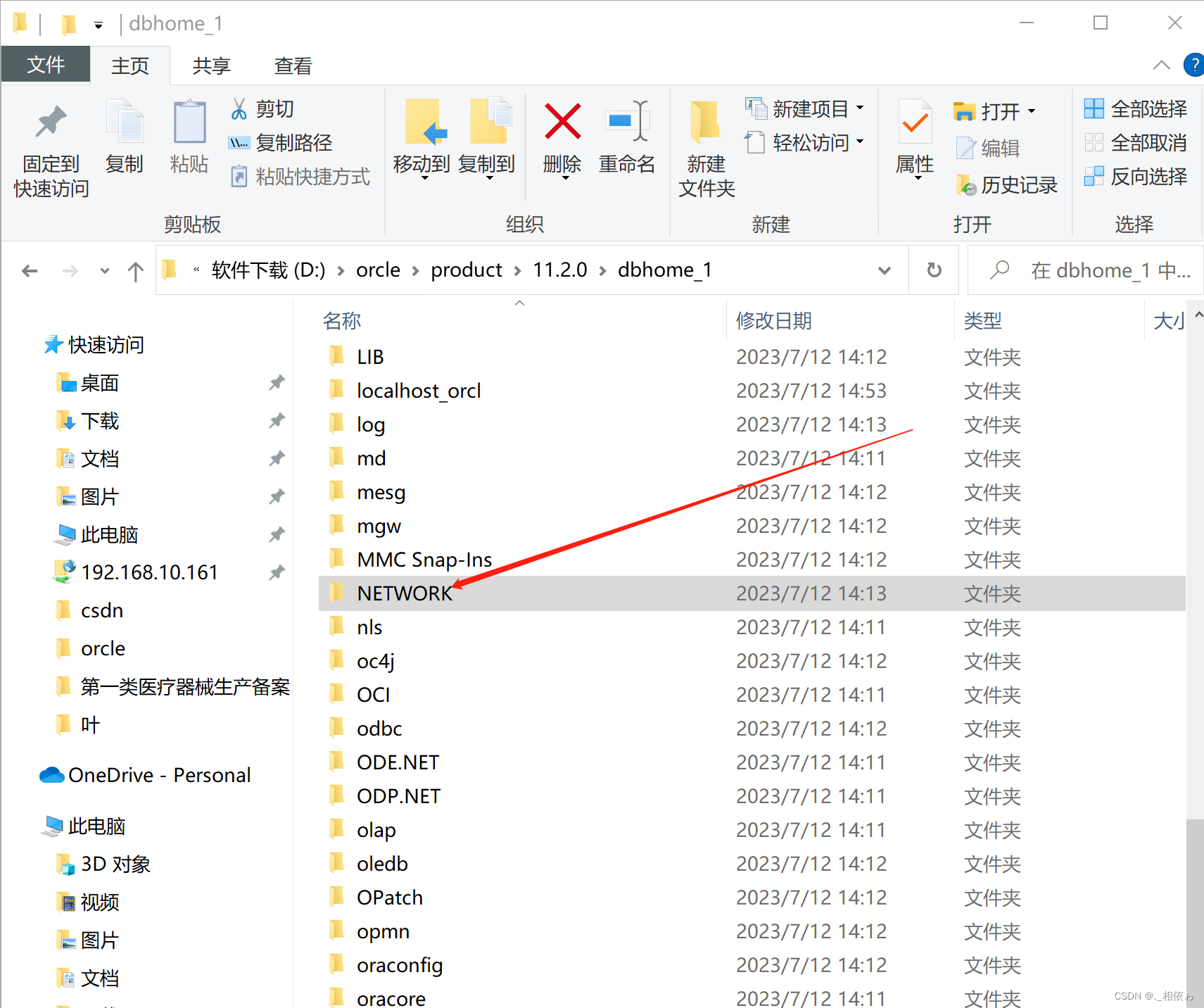Viewport: 1204px width, 1008px height.
Task: Refresh the dbhome_1 folder view
Action: tap(934, 270)
